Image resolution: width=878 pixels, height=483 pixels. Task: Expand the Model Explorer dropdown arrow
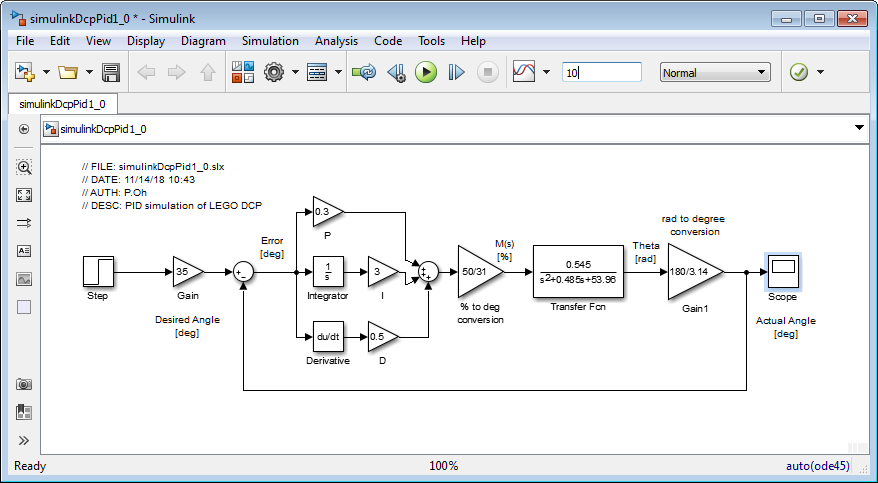(x=338, y=72)
